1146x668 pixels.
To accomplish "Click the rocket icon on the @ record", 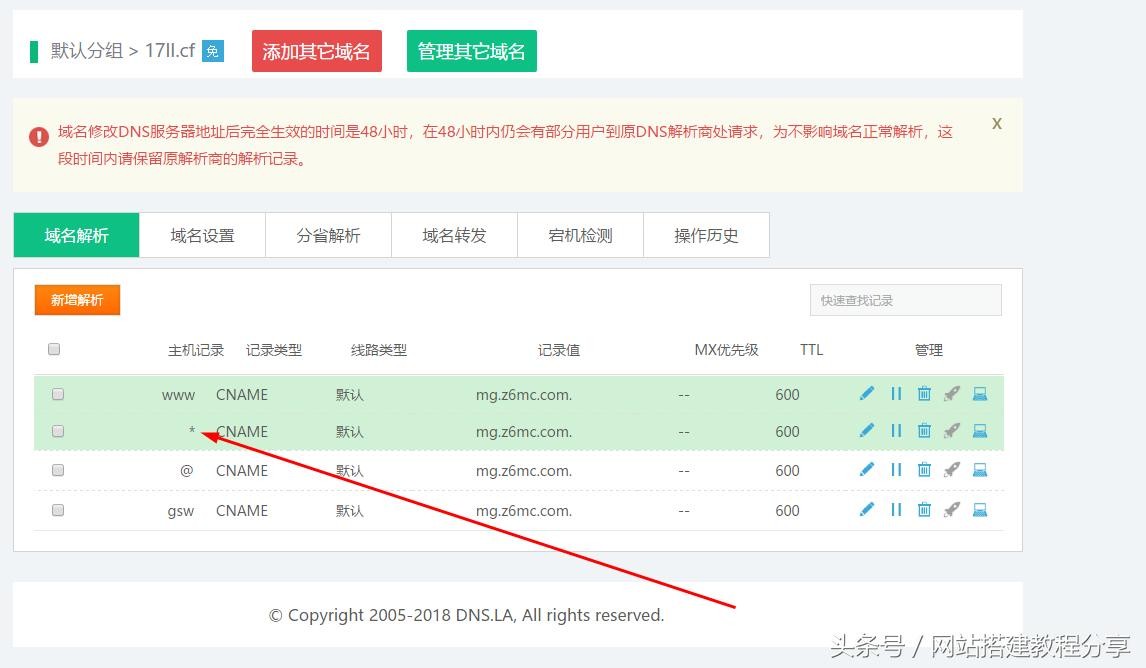I will pos(952,470).
